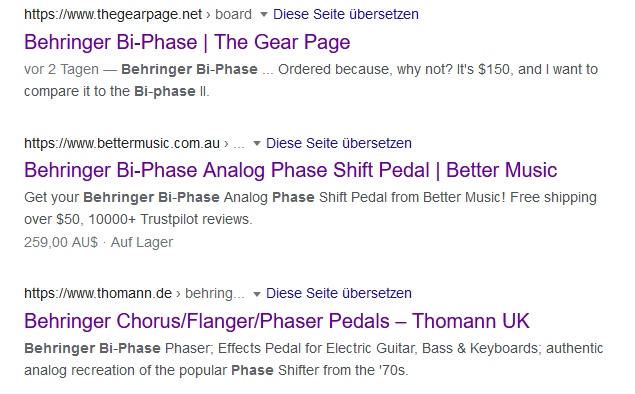Image resolution: width=635 pixels, height=394 pixels.
Task: Click the snippet mentioning '10000+ Trustpilot reviews'
Action: point(310,208)
